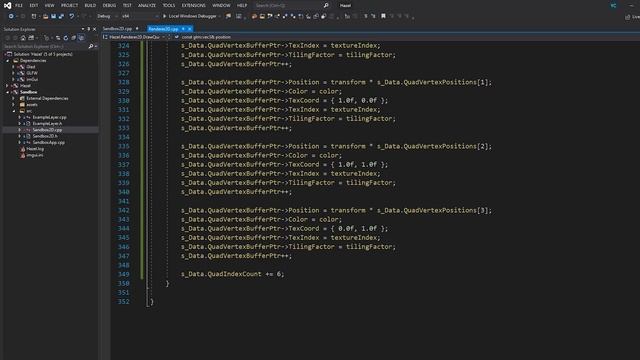This screenshot has width=640, height=360.
Task: Close the Renderer2D.cpp tab
Action: [190, 29]
